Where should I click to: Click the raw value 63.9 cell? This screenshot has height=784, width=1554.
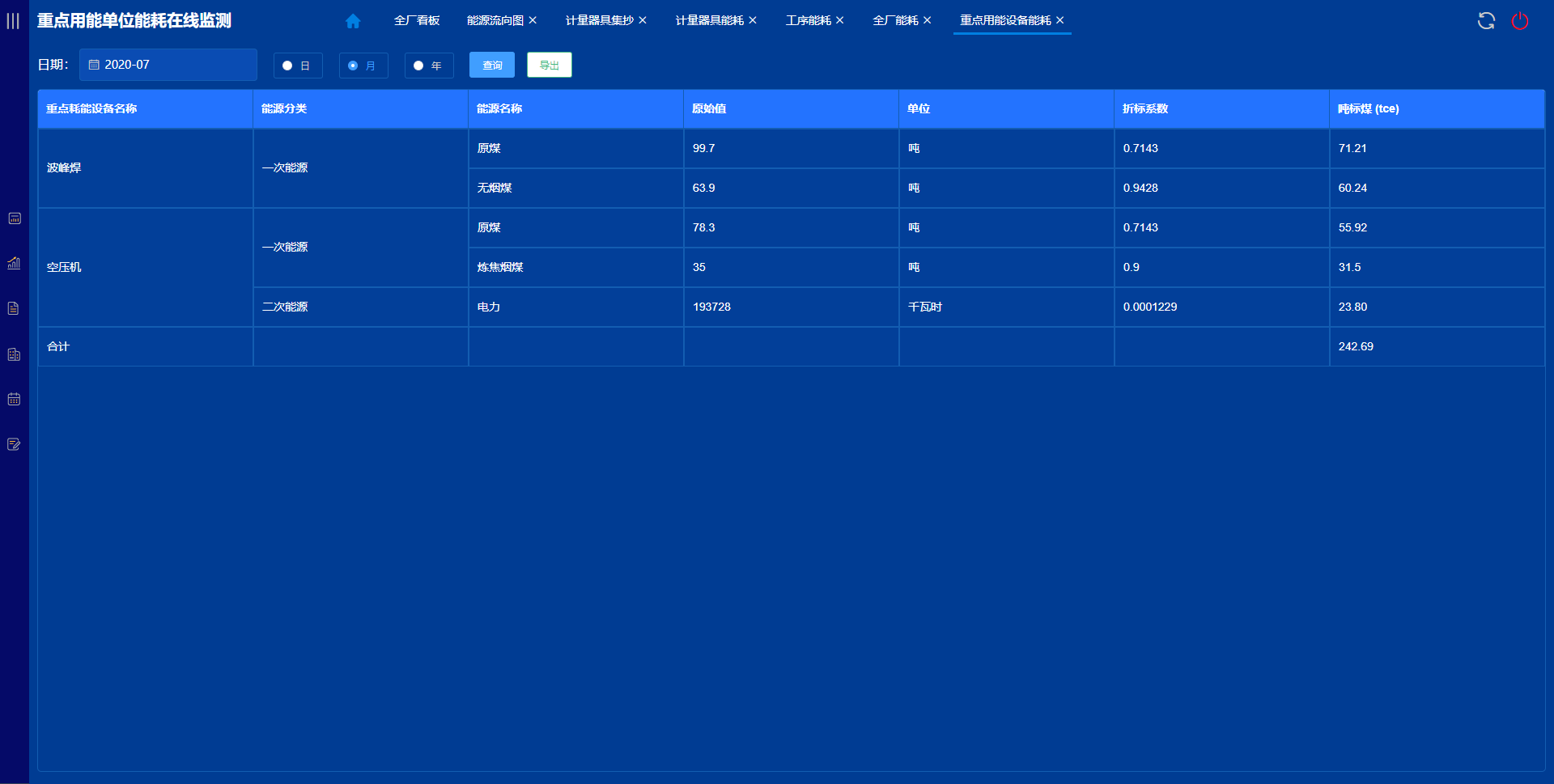click(792, 188)
